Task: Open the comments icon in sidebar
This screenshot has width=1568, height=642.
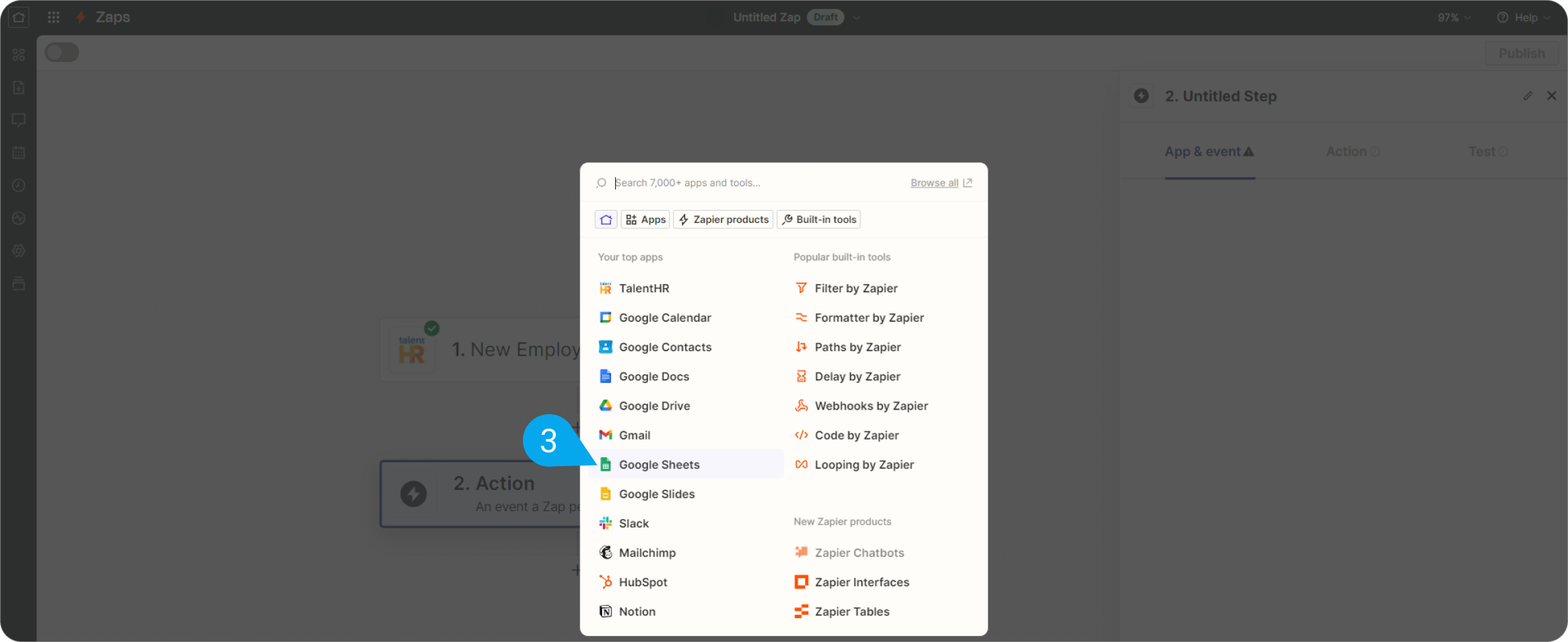Action: click(x=18, y=120)
